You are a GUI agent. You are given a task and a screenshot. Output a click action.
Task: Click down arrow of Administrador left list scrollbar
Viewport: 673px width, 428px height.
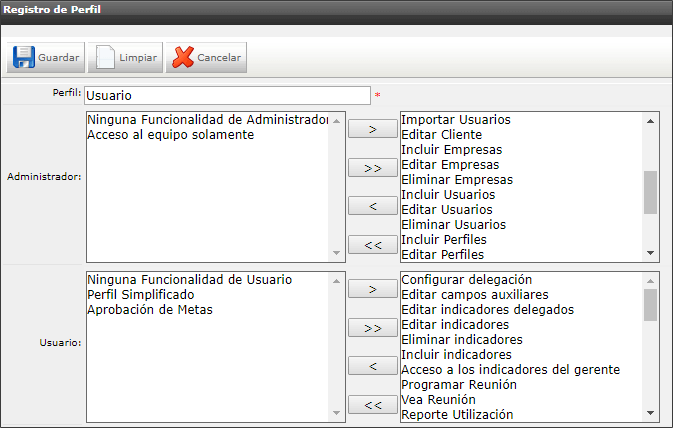pyautogui.click(x=336, y=253)
